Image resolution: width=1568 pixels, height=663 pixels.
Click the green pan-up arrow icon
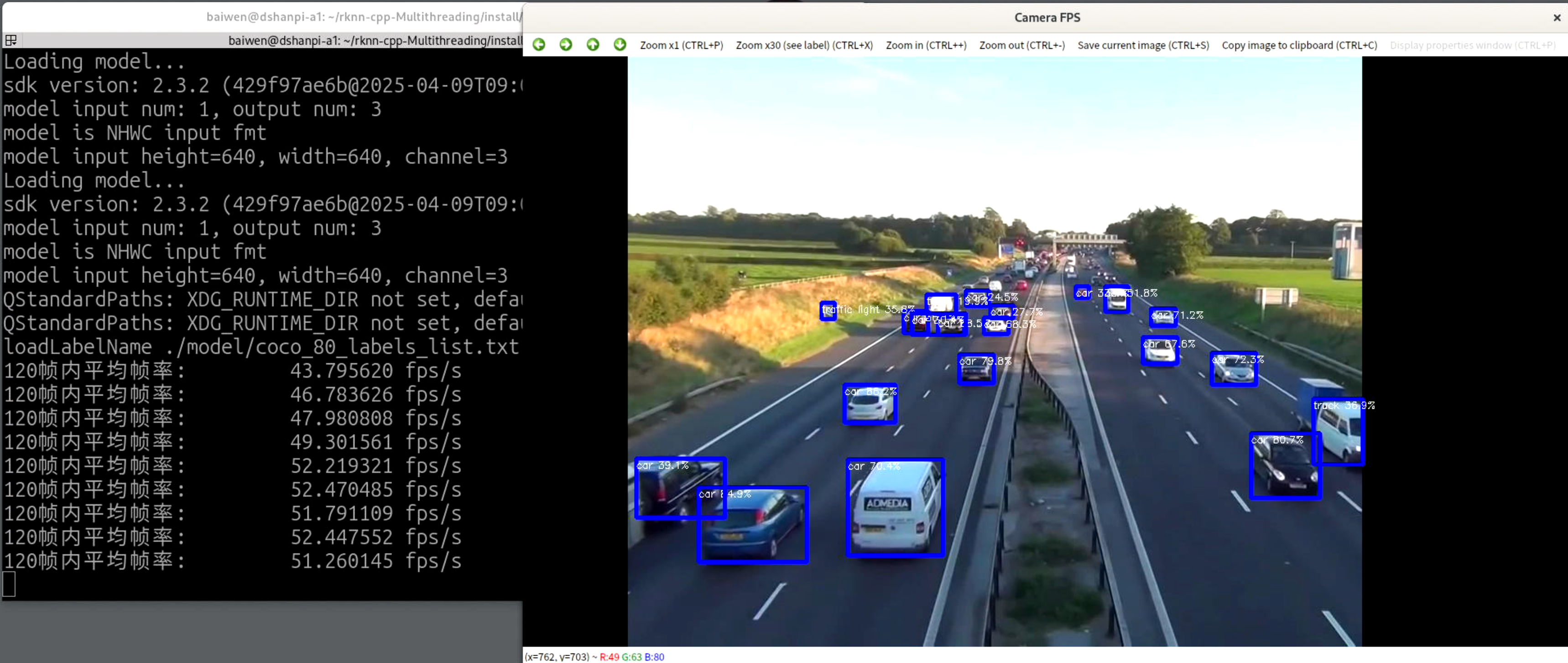tap(593, 44)
